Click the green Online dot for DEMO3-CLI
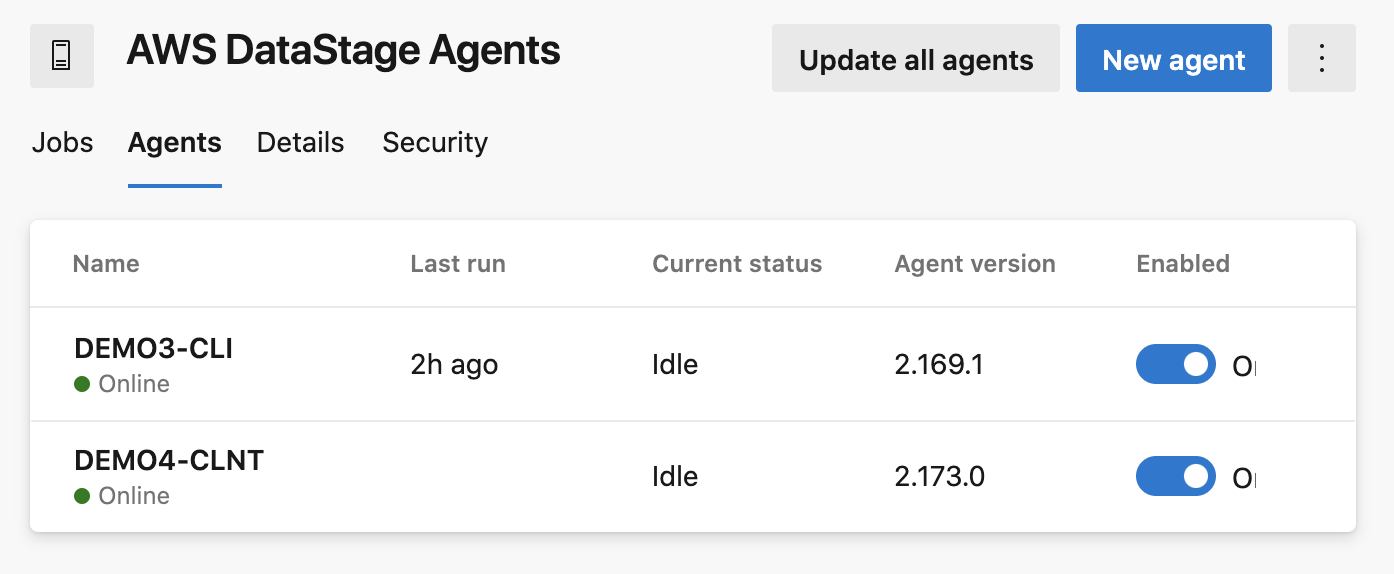 (82, 384)
